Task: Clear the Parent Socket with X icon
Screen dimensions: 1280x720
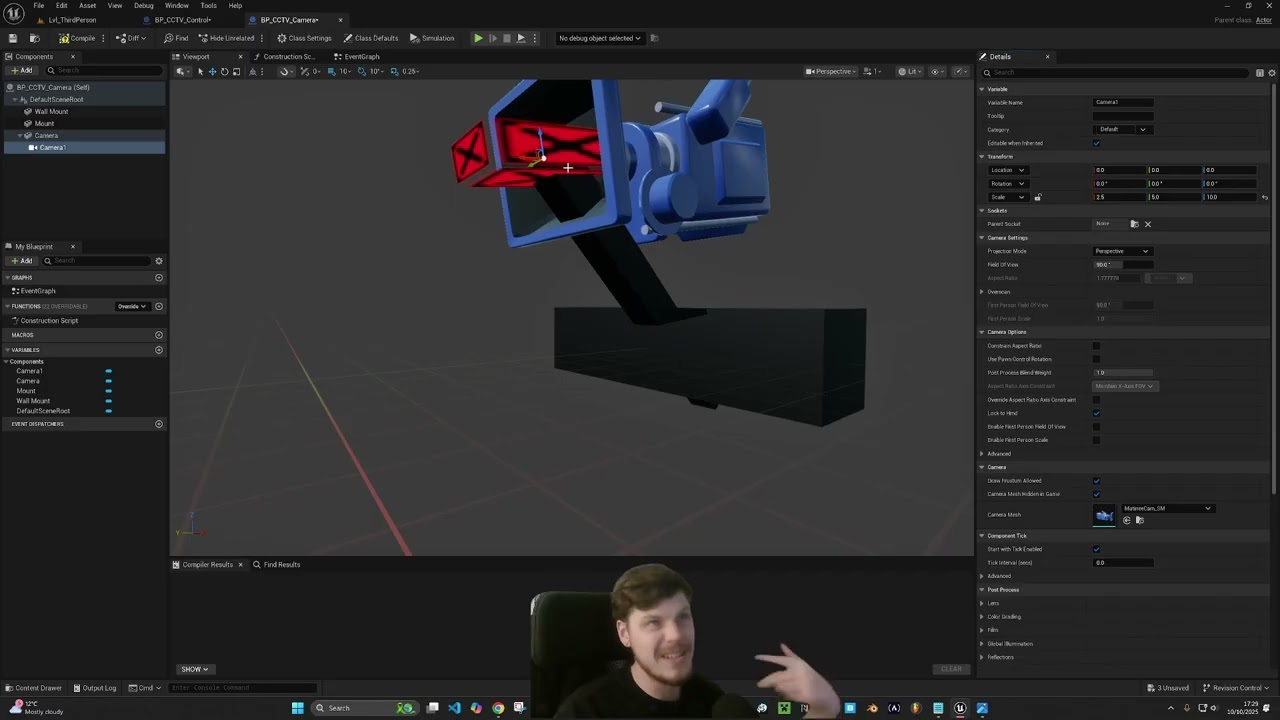Action: [x=1148, y=224]
